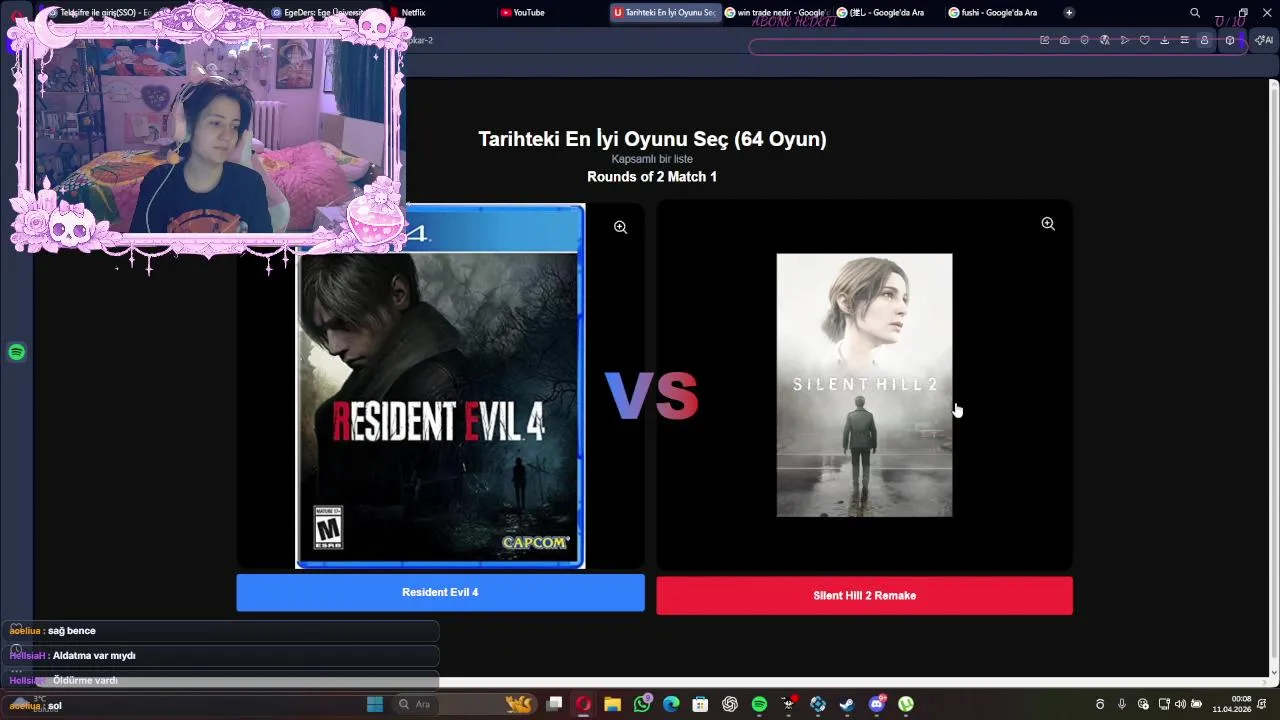Open the profile account icon

click(1204, 40)
